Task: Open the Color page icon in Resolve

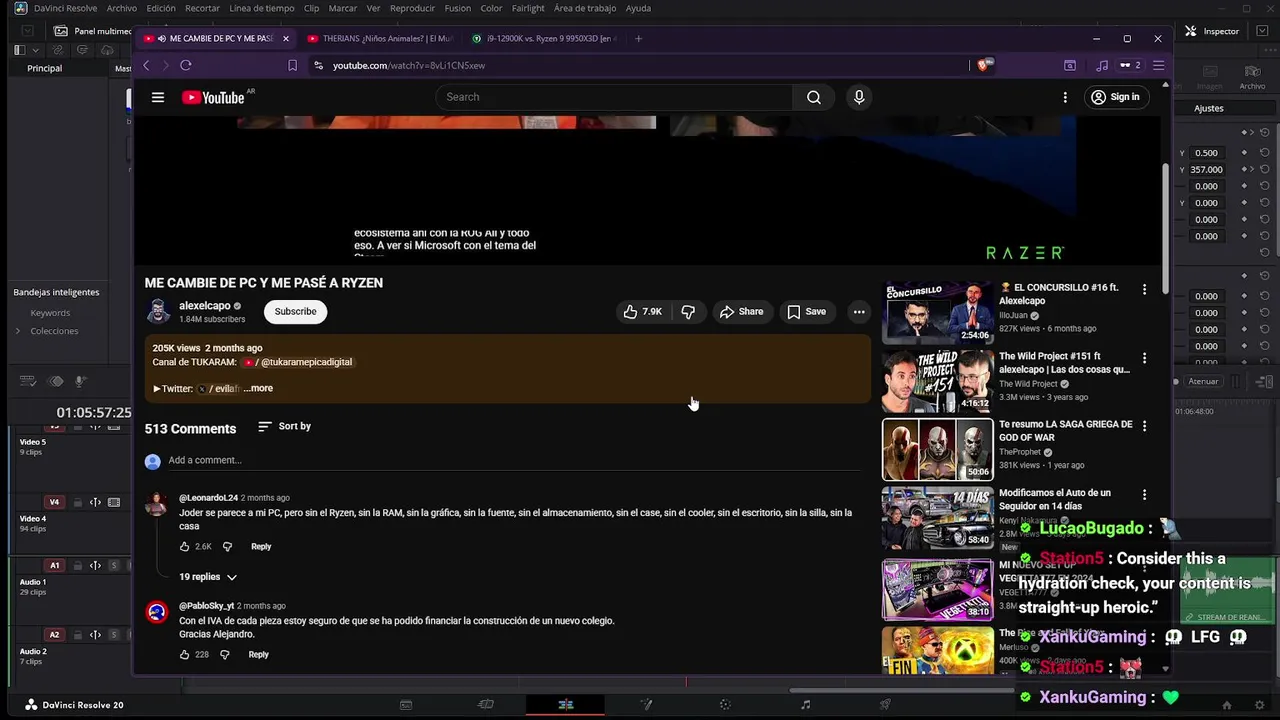Action: pyautogui.click(x=725, y=705)
